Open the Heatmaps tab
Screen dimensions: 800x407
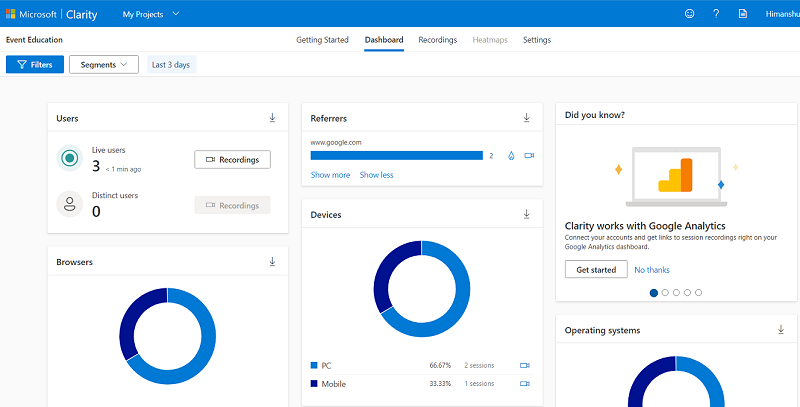click(x=490, y=40)
